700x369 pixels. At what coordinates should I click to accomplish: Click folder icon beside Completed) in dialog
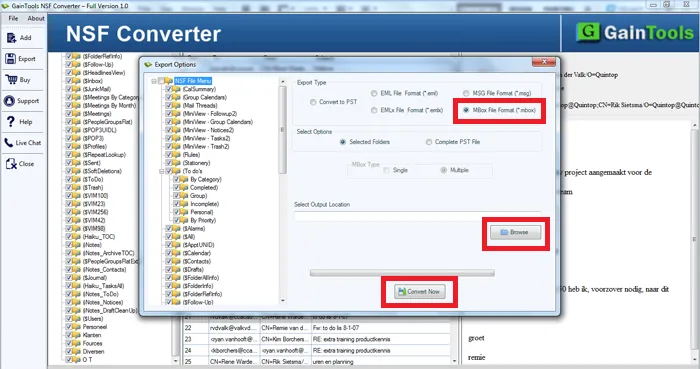coord(185,187)
